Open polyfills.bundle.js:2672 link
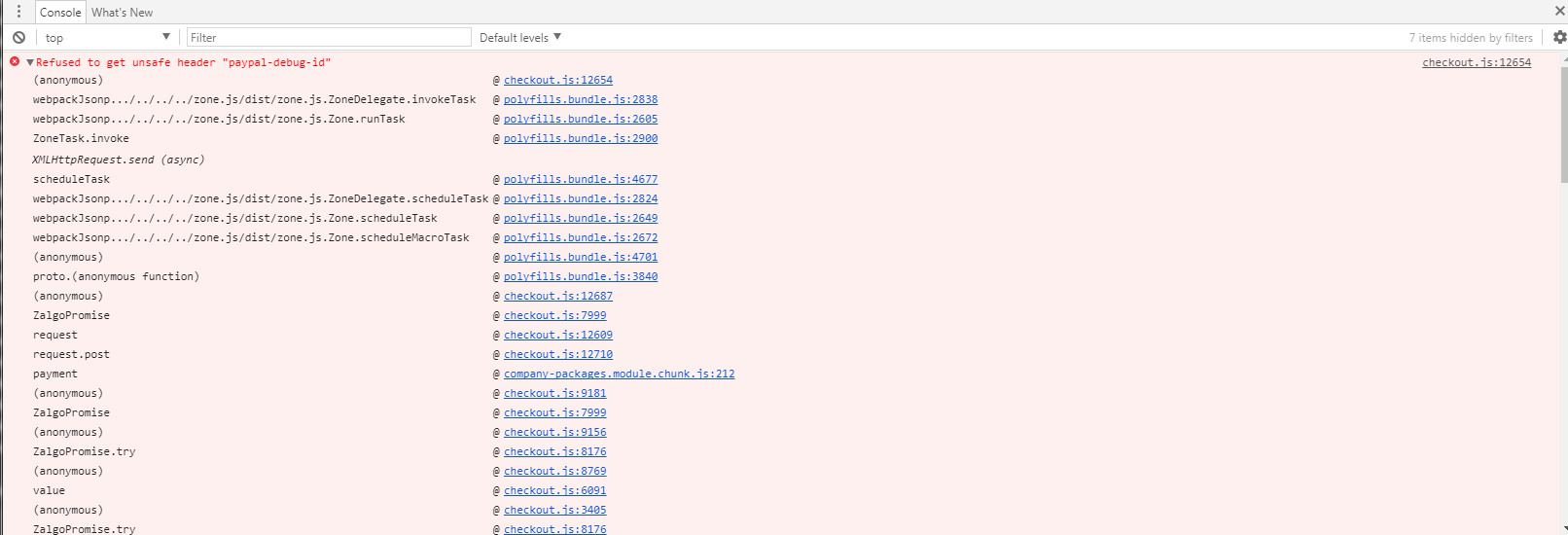Screen dimensions: 1568x535 [581, 237]
